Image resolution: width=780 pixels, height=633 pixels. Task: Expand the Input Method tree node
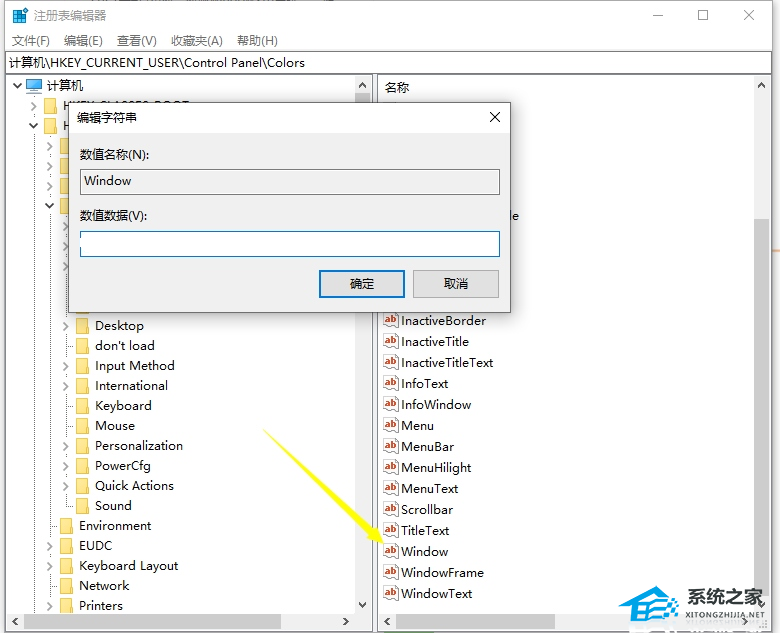(x=65, y=366)
